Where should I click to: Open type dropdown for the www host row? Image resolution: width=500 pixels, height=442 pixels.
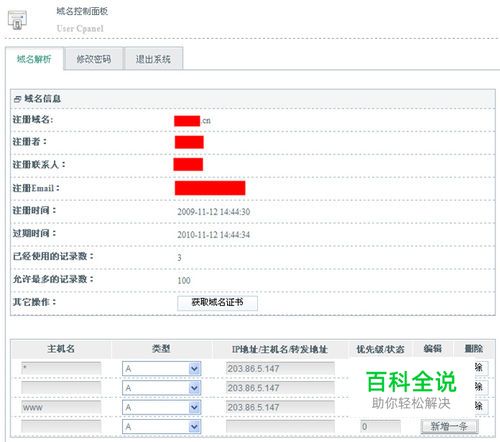(161, 407)
